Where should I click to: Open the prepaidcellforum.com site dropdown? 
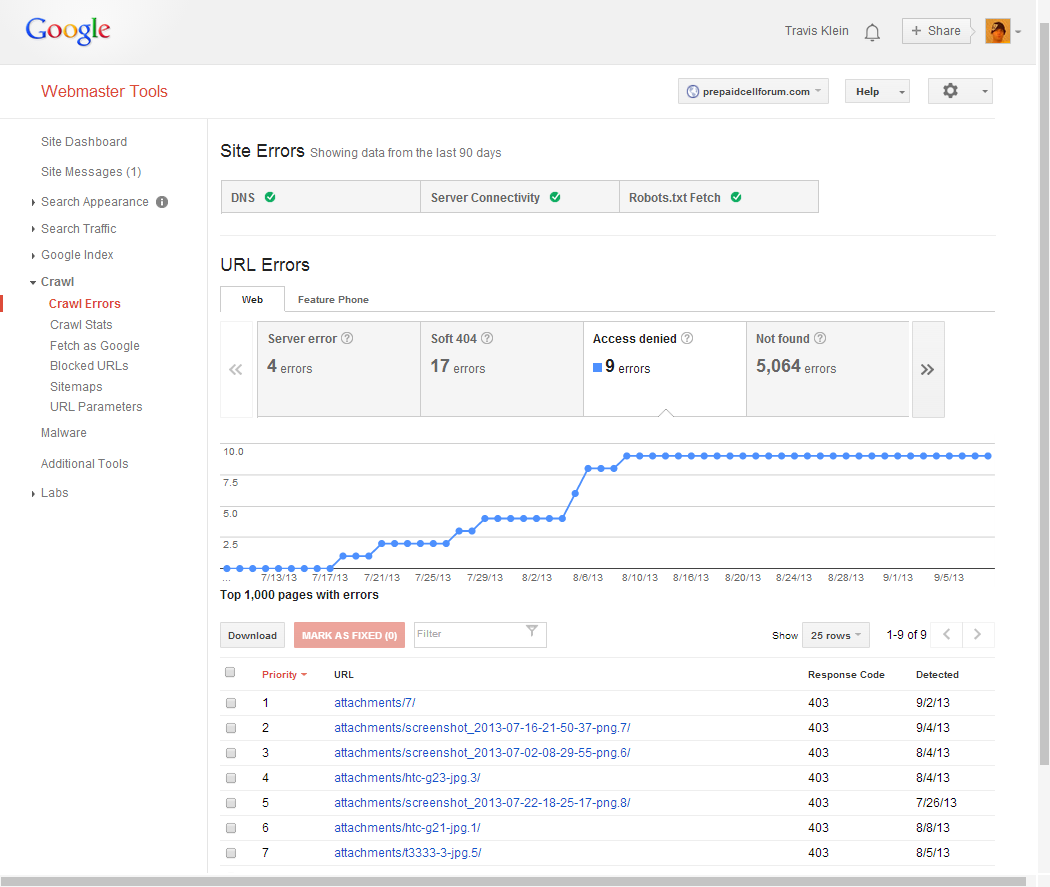754,91
